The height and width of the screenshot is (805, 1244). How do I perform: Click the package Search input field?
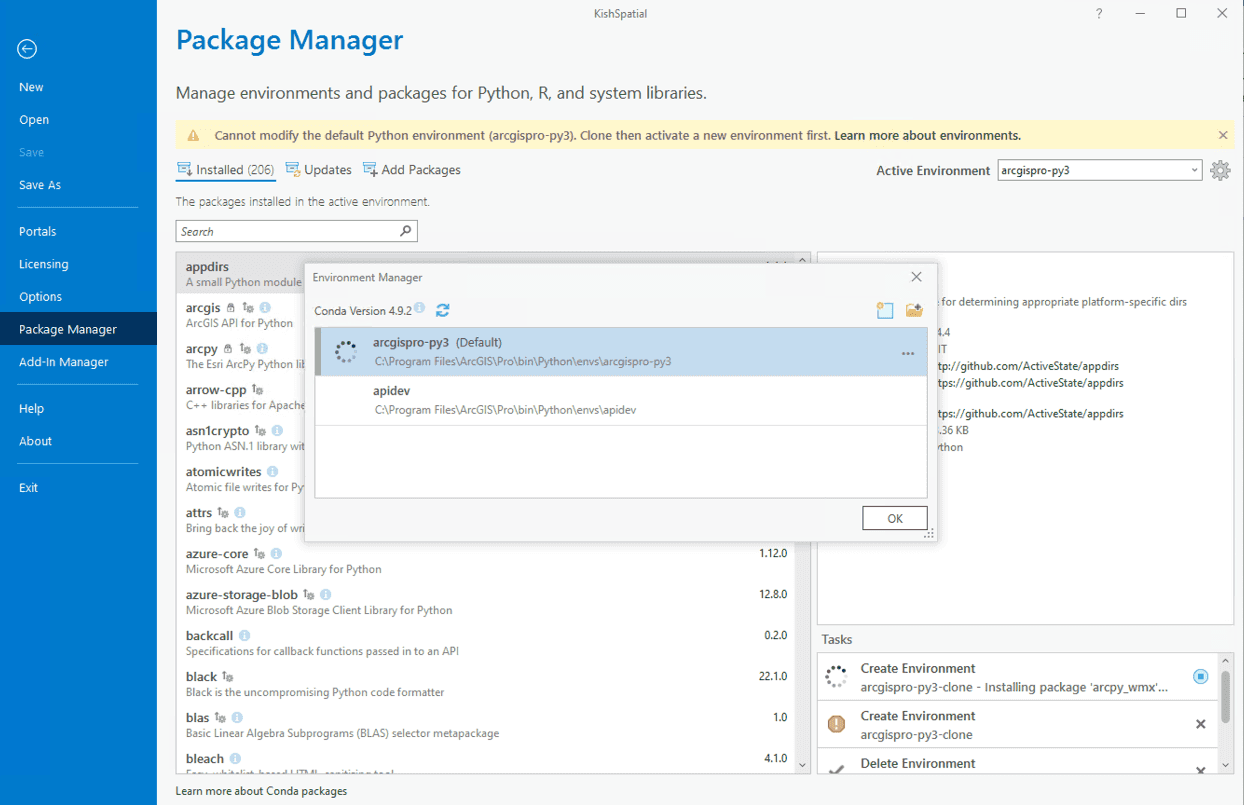pyautogui.click(x=287, y=231)
